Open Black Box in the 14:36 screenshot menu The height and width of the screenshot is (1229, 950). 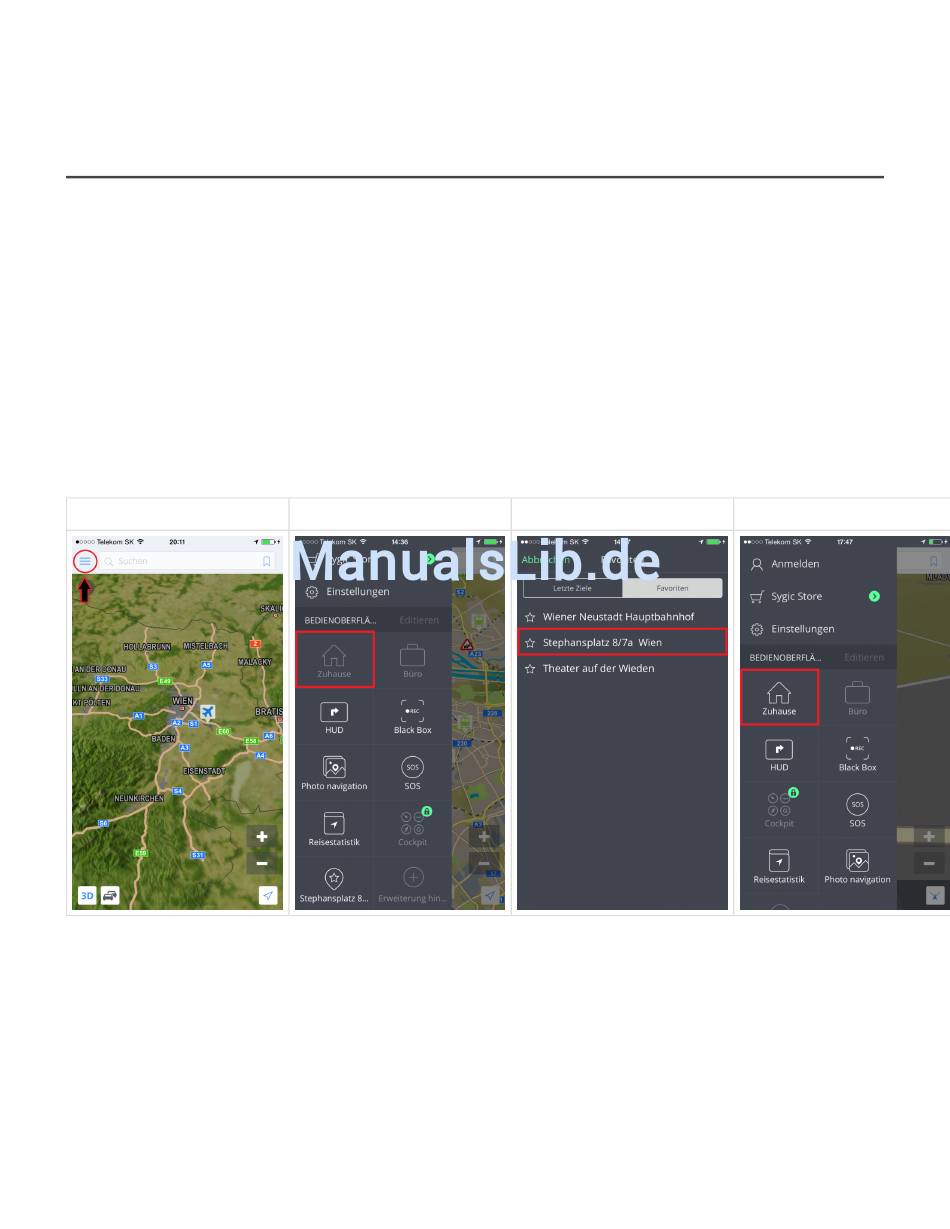(412, 717)
